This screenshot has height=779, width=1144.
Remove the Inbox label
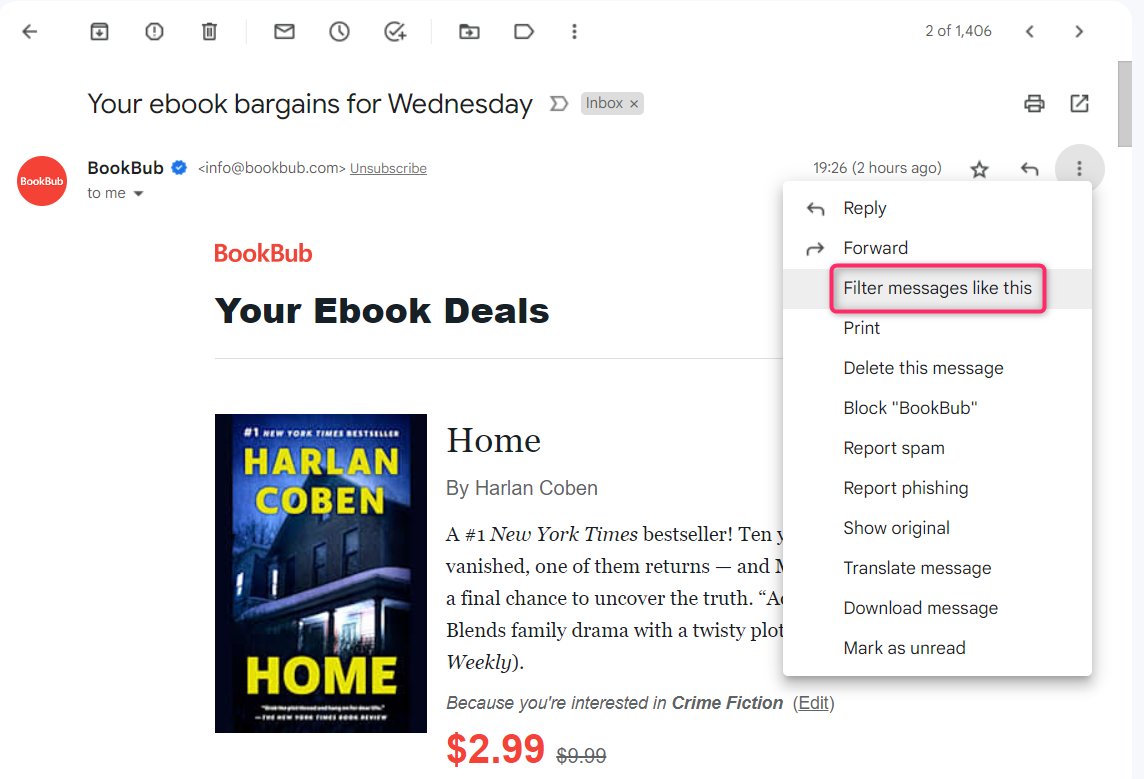tap(636, 103)
